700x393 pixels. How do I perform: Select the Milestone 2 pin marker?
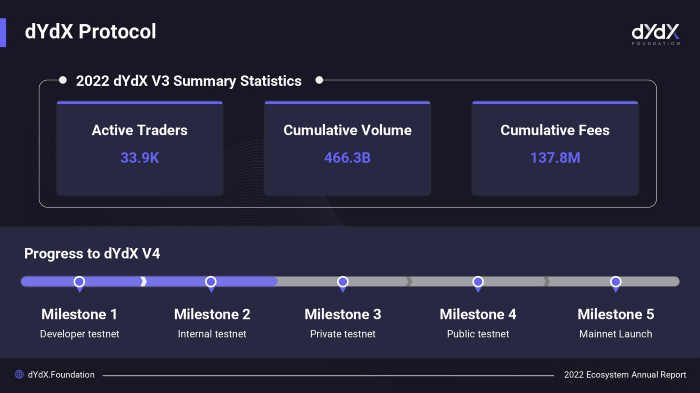[x=211, y=284]
